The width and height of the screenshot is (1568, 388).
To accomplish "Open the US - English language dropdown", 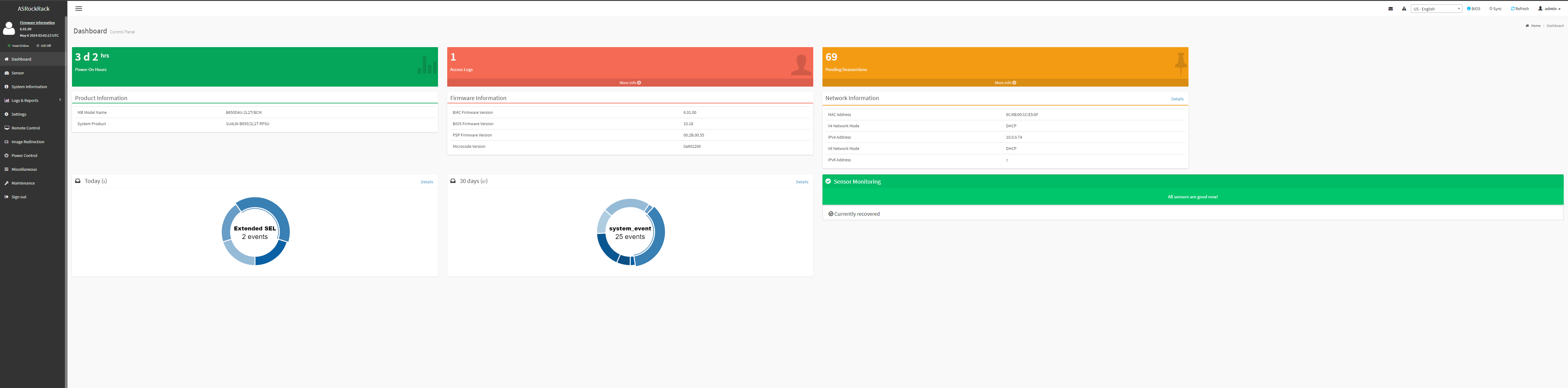I will coord(1436,9).
